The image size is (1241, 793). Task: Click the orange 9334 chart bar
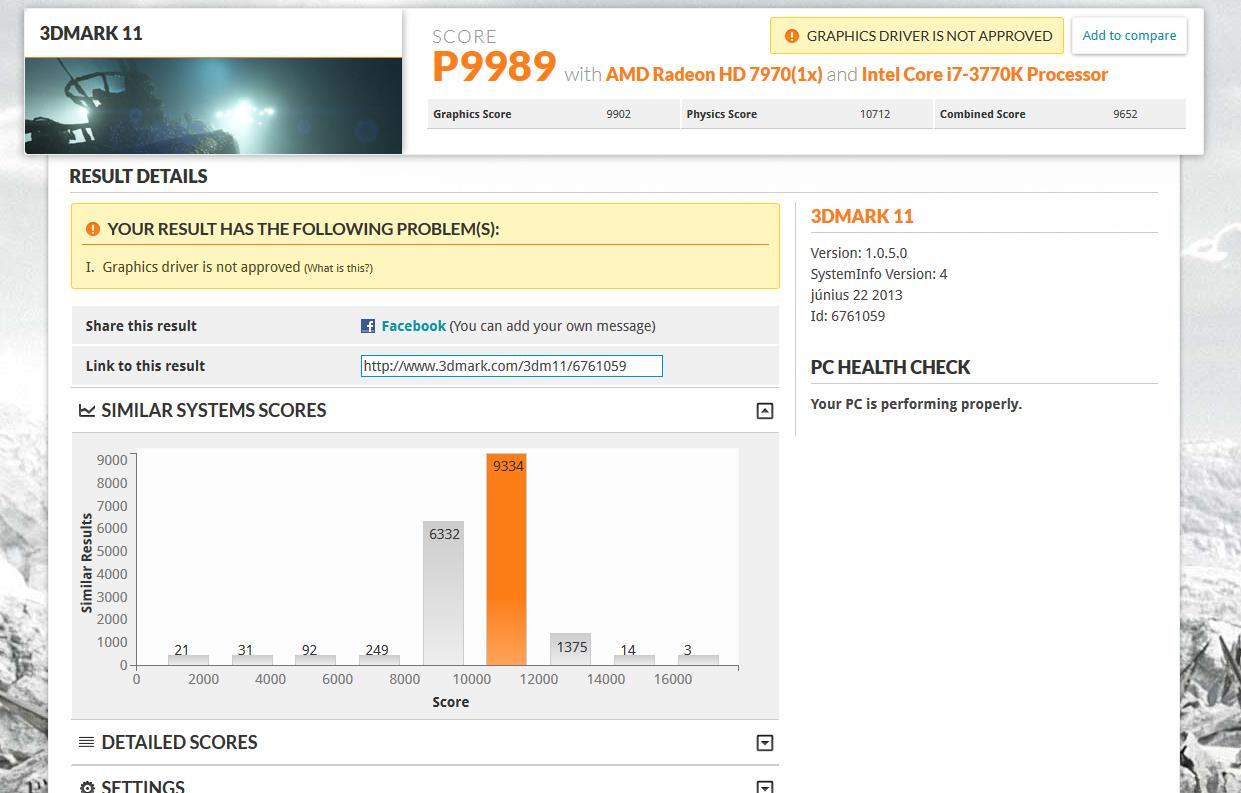pos(506,560)
